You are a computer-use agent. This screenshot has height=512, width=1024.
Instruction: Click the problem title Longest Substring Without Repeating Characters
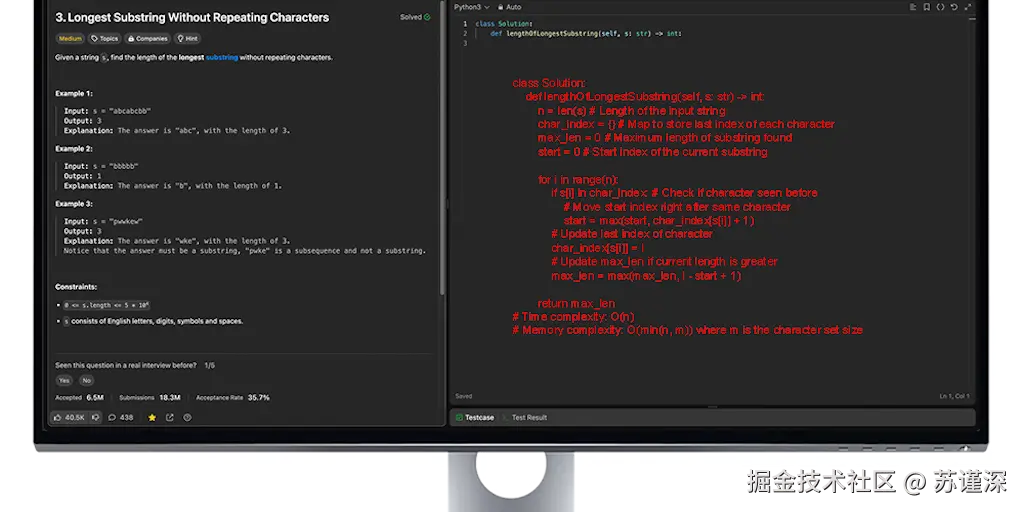(x=192, y=18)
